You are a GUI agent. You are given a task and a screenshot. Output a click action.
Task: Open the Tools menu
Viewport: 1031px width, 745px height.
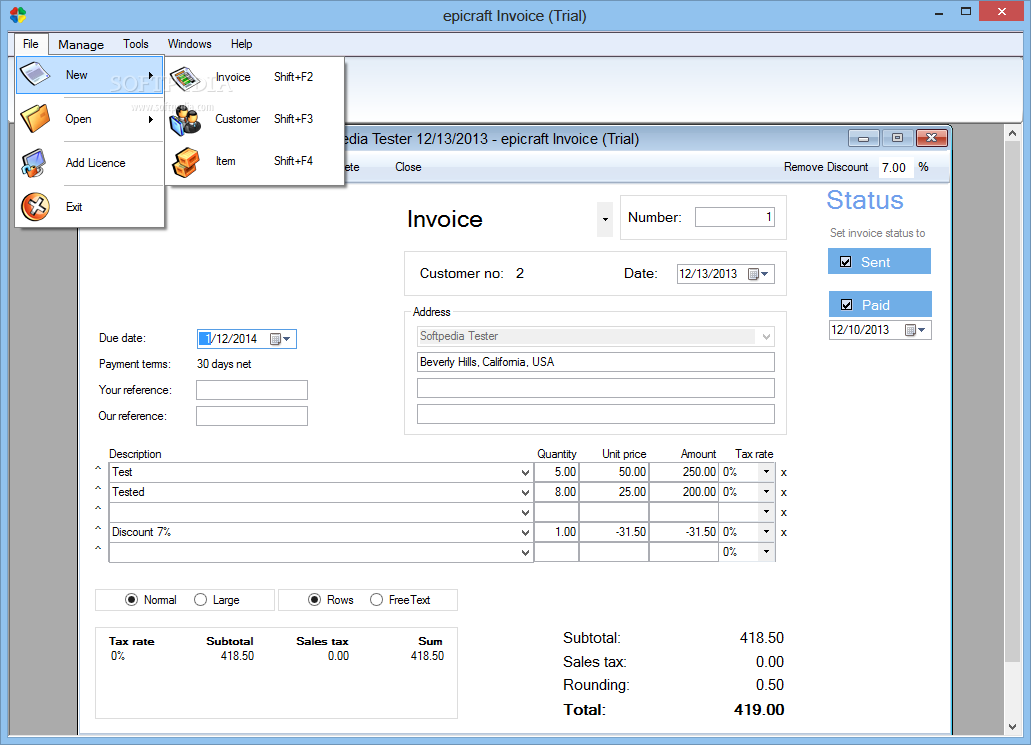(x=135, y=44)
